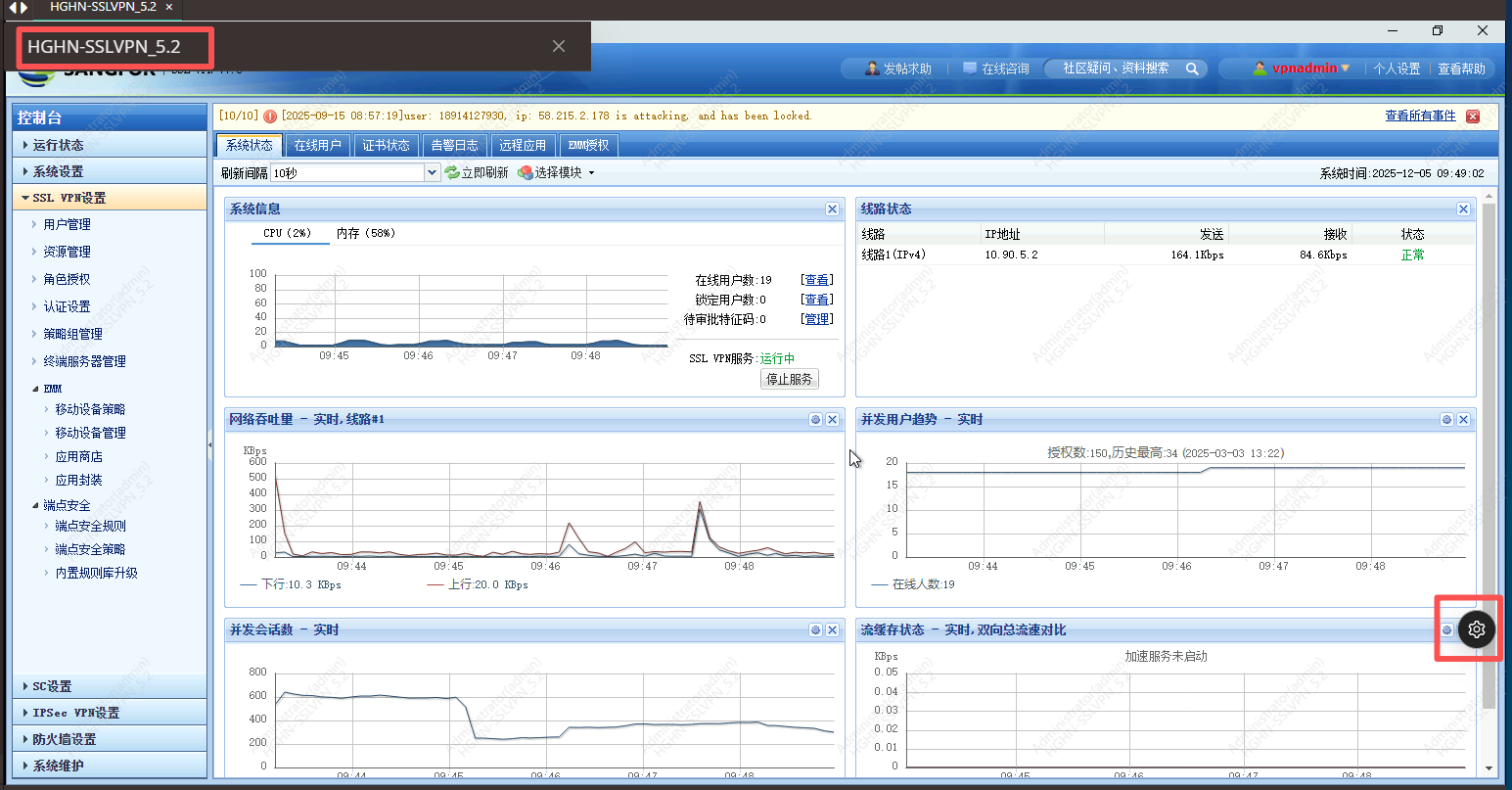Select 用户管理 in the sidebar
1512x790 pixels.
click(x=67, y=224)
